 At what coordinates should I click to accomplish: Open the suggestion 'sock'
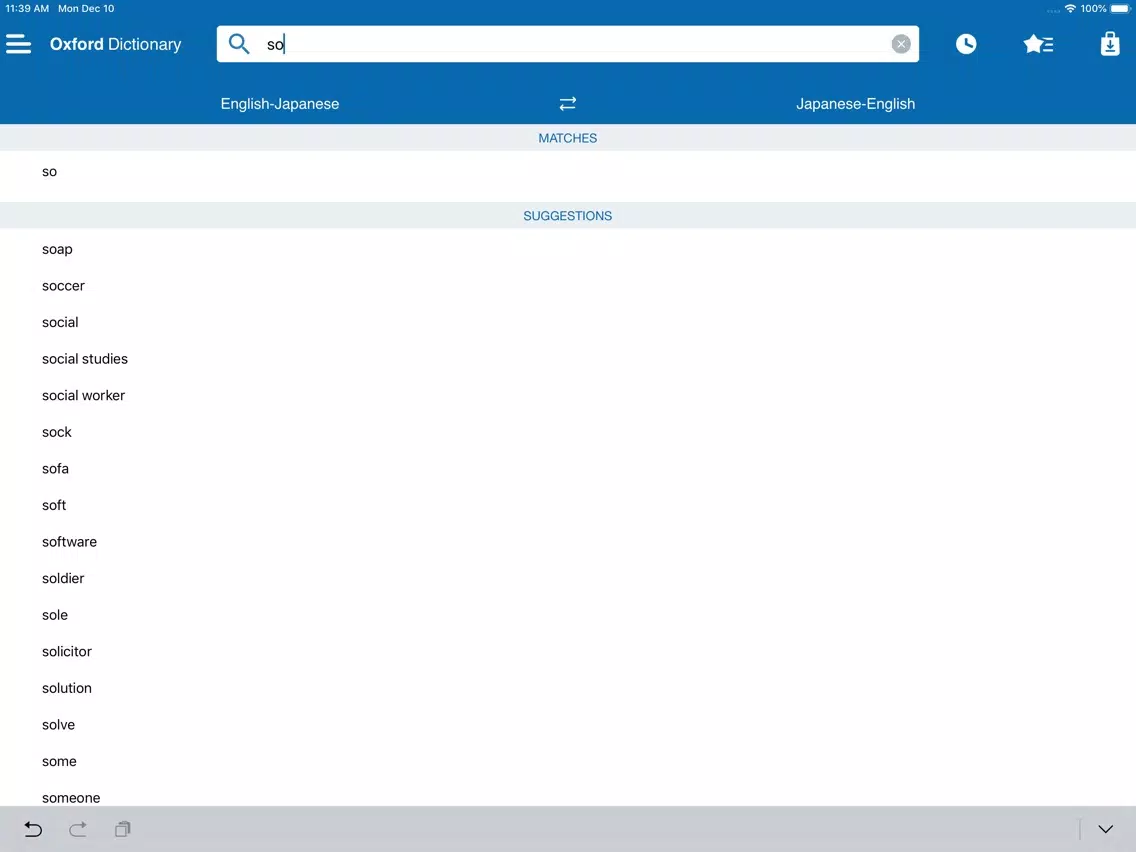pyautogui.click(x=568, y=432)
